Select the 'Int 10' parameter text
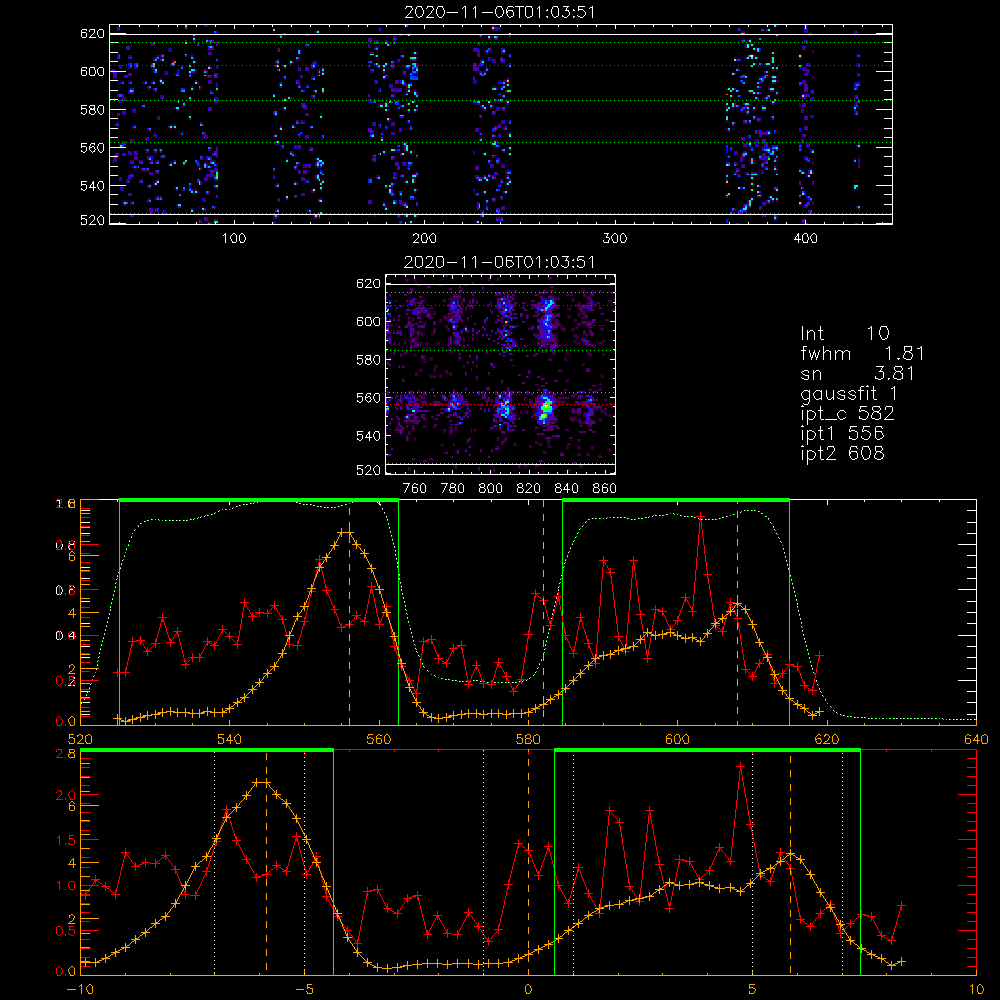Screen dimensions: 1000x1000 pos(845,333)
